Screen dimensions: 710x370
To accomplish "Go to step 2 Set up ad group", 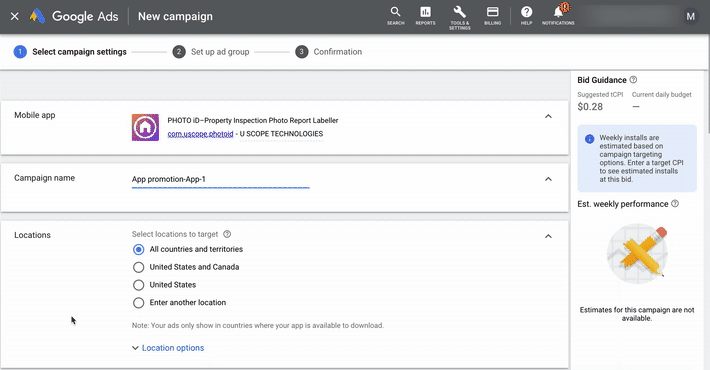I will 211,52.
